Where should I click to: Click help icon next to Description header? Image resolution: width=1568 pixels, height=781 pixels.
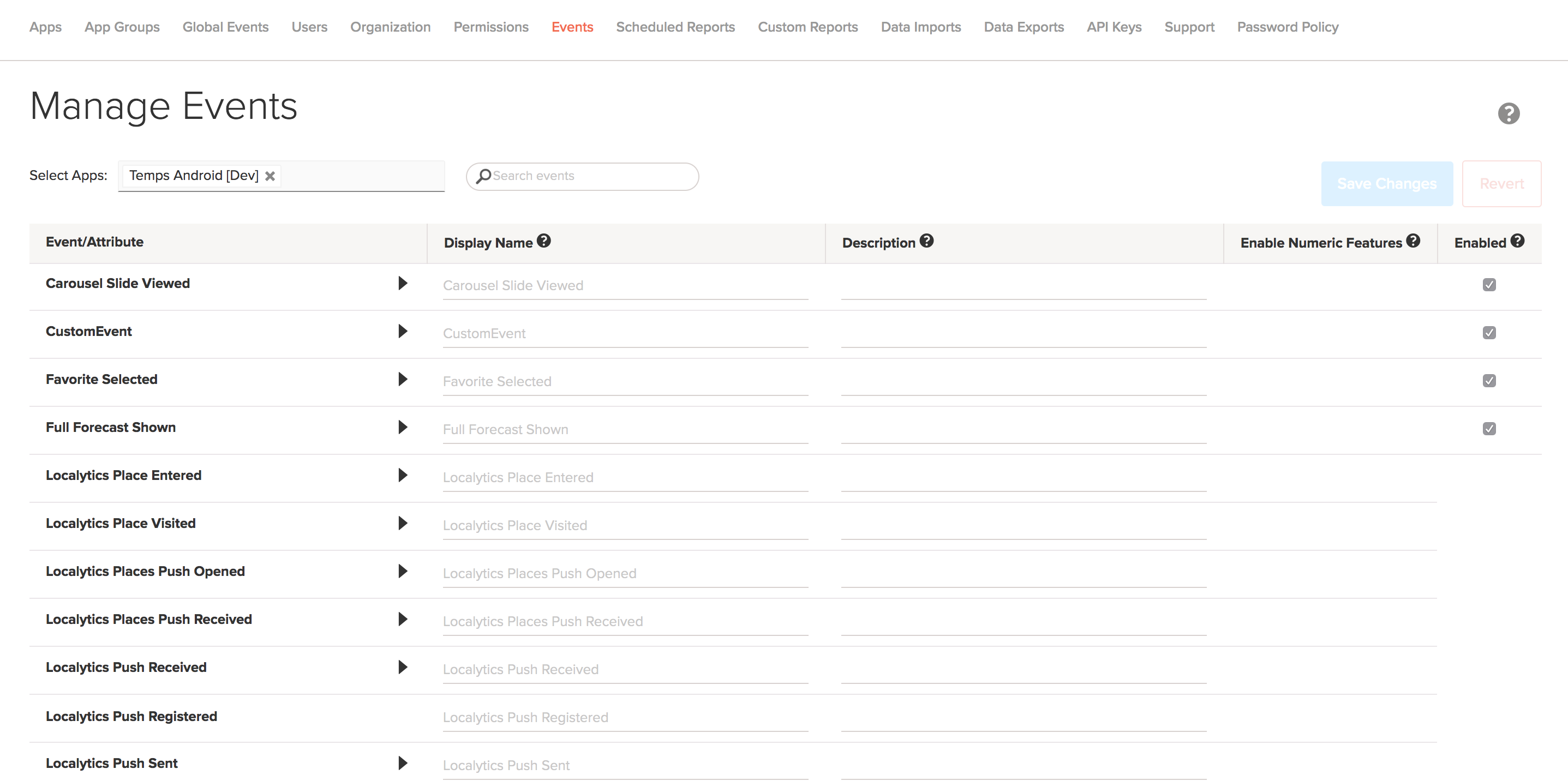[926, 241]
